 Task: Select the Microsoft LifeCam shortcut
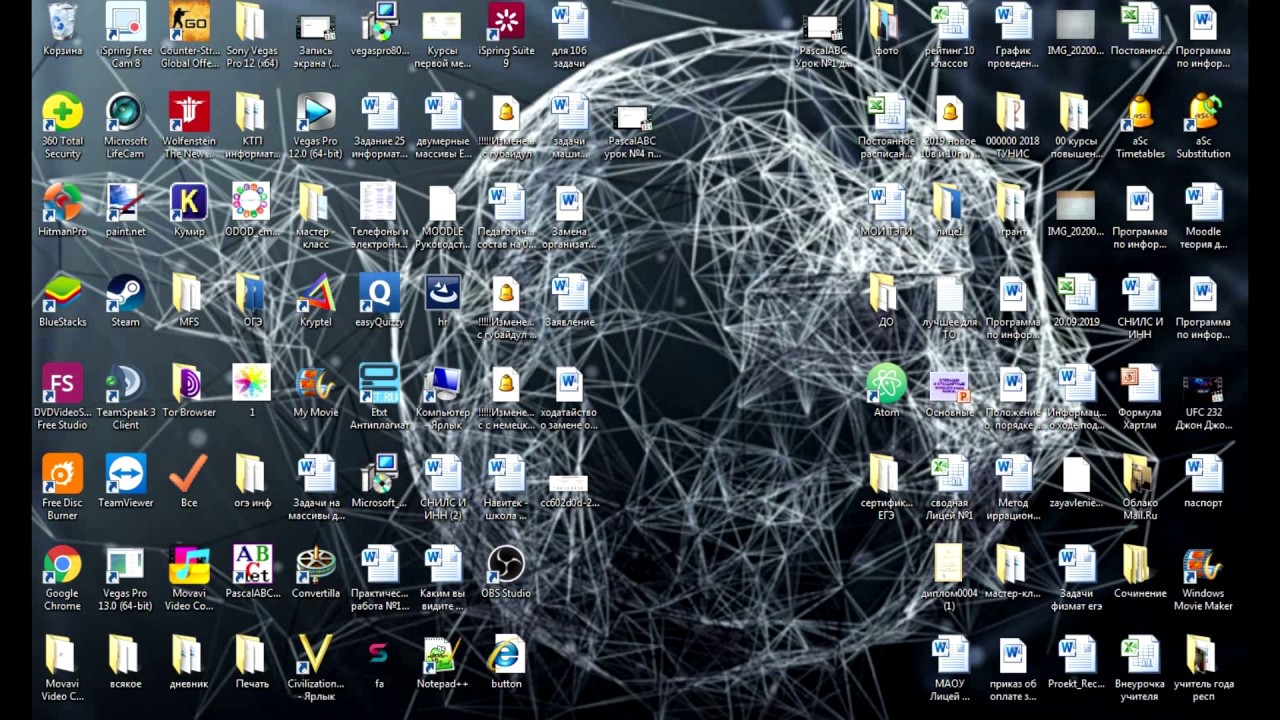[x=126, y=127]
